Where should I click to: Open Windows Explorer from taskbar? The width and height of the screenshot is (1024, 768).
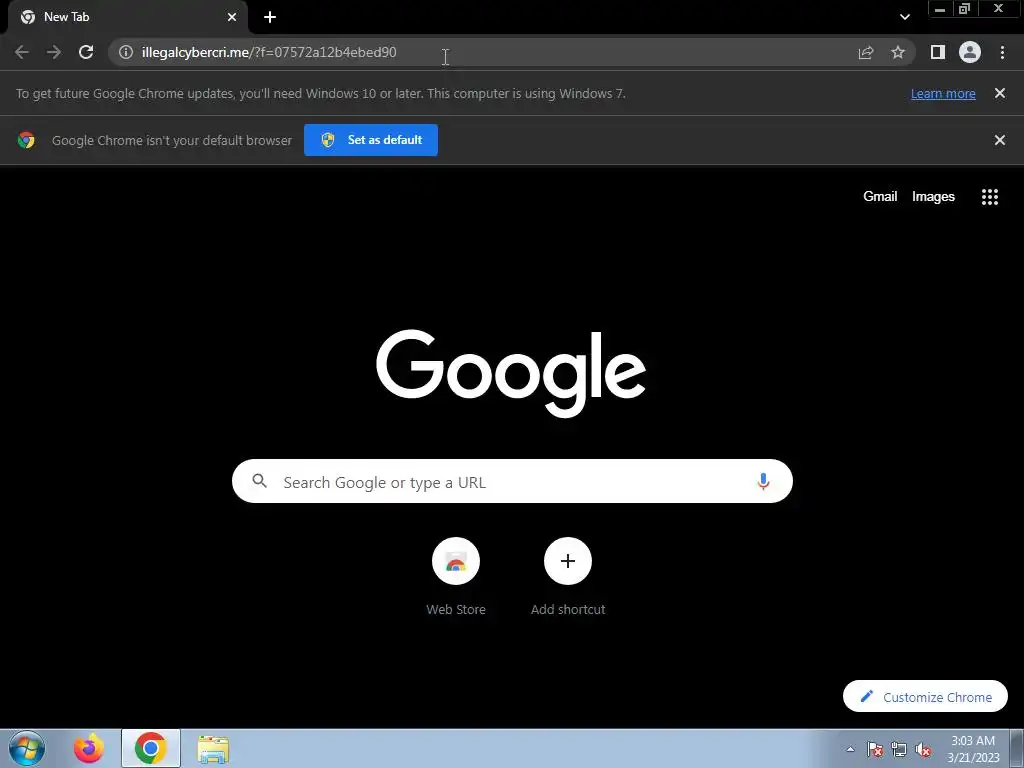(213, 749)
